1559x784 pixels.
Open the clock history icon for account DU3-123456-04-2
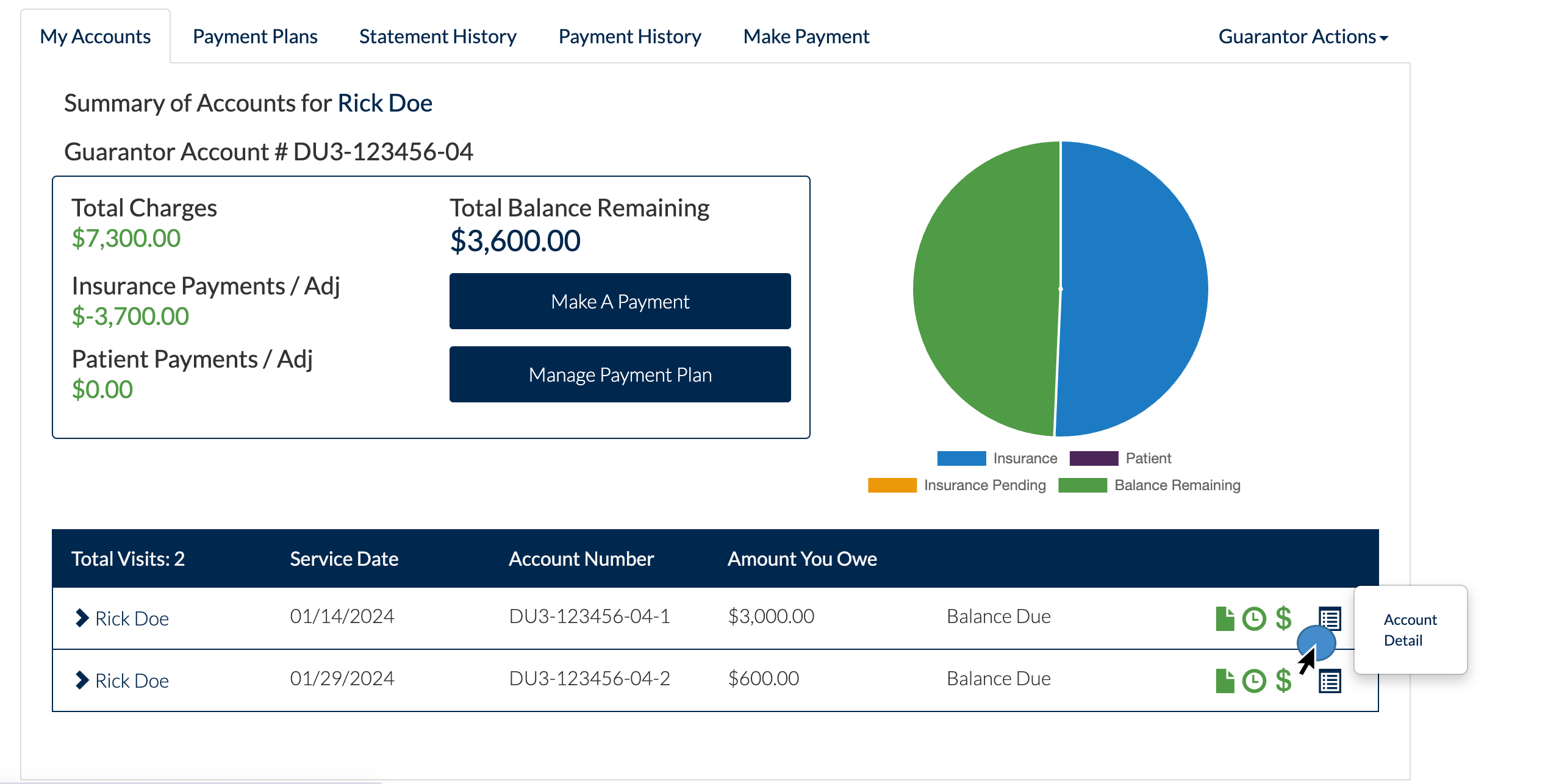tap(1254, 680)
